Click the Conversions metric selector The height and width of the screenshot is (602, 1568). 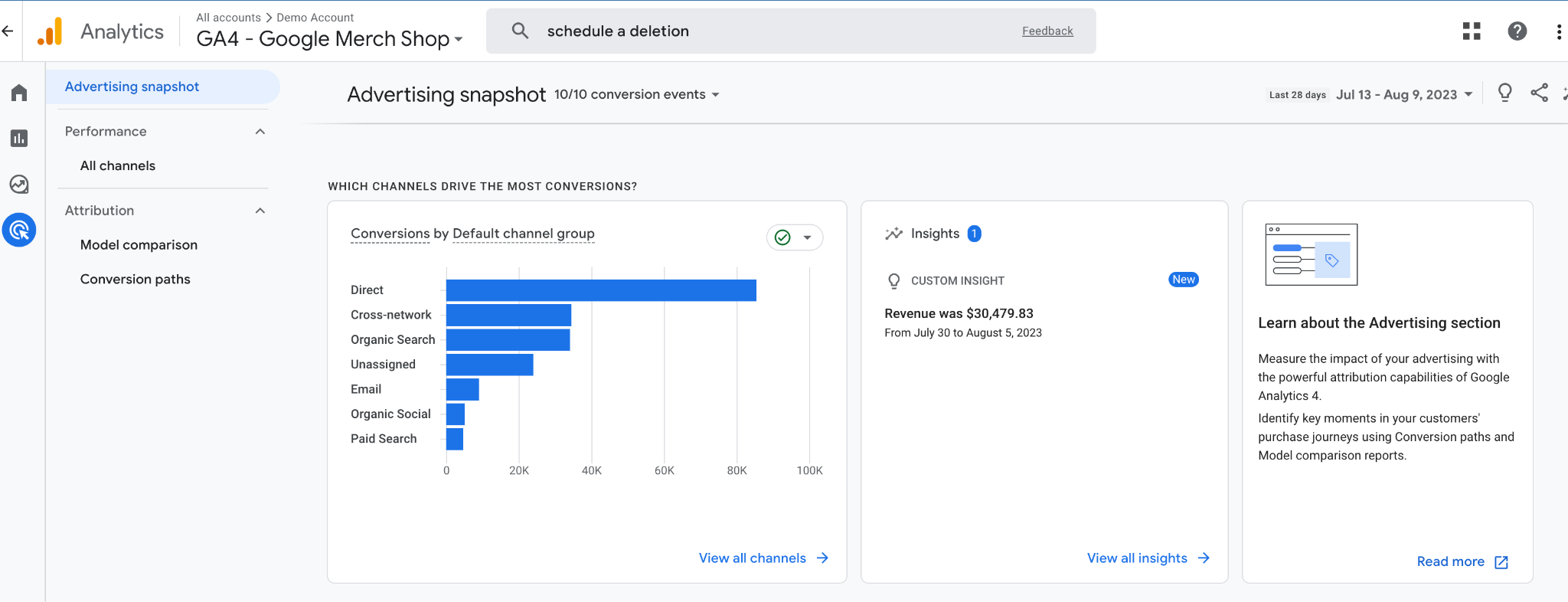point(390,234)
